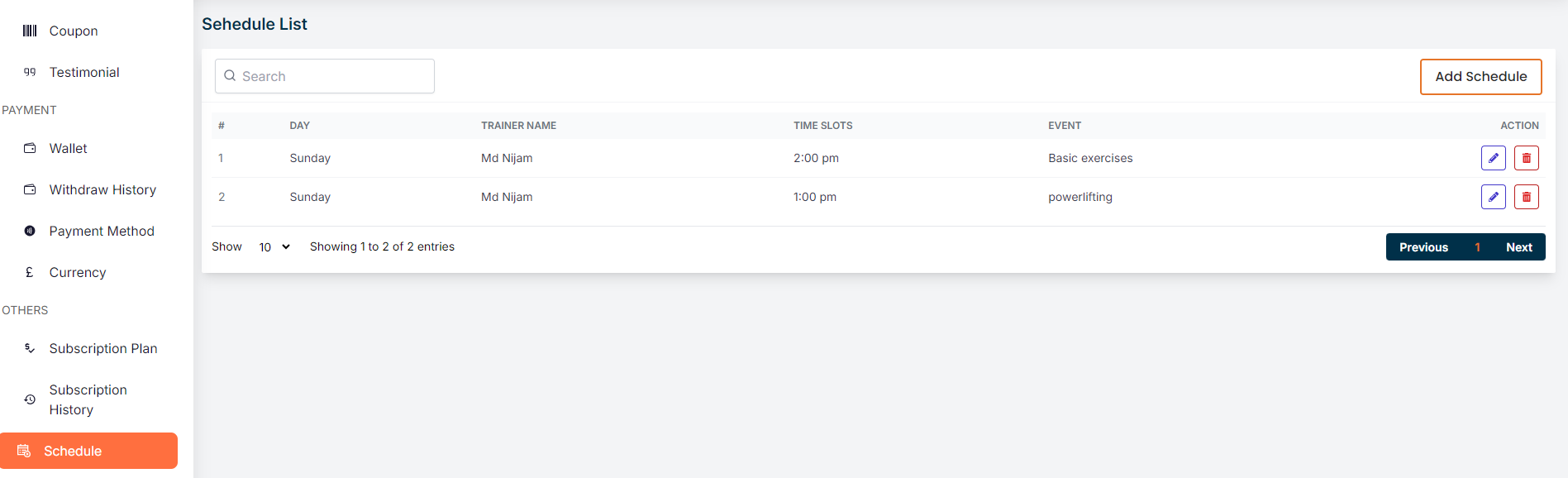
Task: Open the Withdraw History menu item
Action: (x=102, y=189)
